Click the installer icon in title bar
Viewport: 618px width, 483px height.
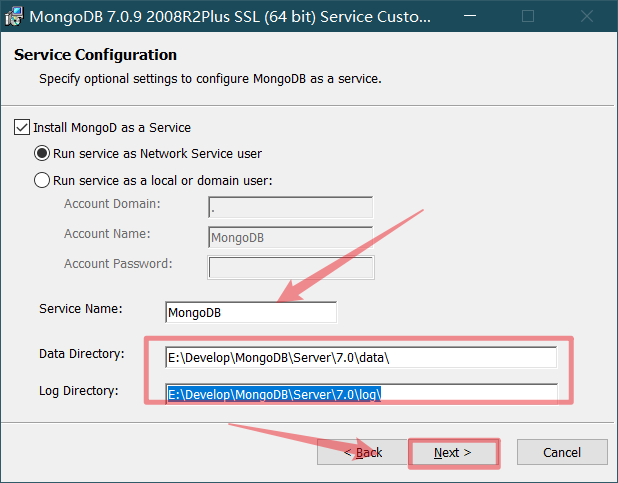click(x=14, y=16)
